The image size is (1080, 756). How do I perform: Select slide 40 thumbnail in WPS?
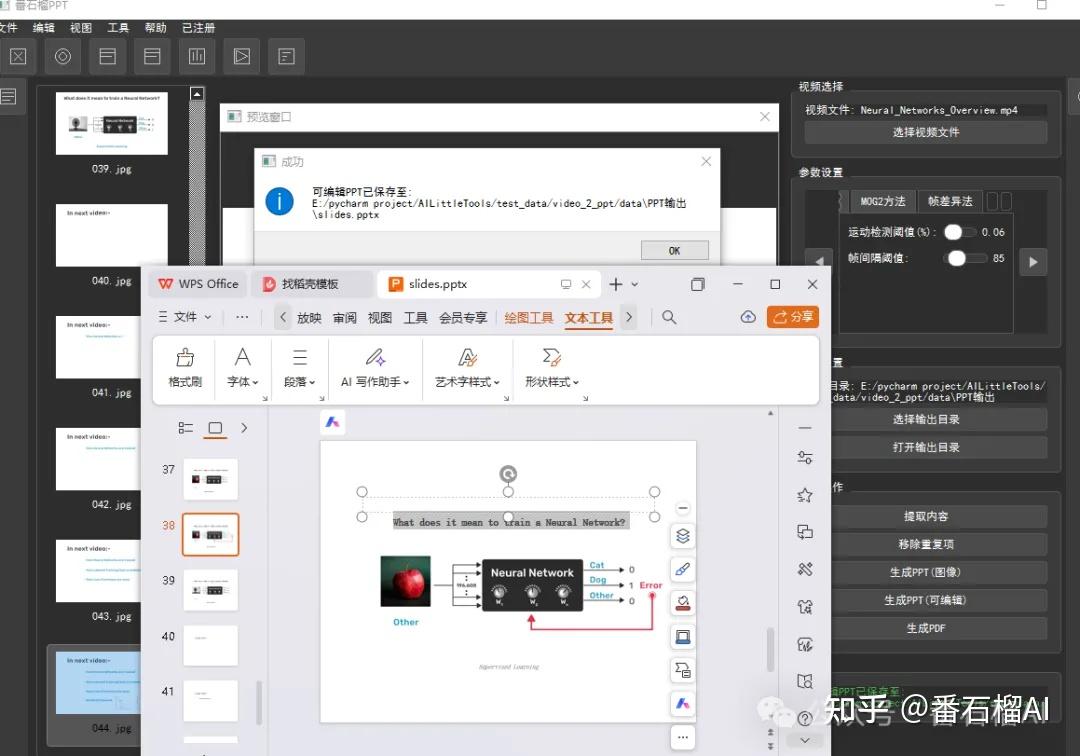[211, 645]
